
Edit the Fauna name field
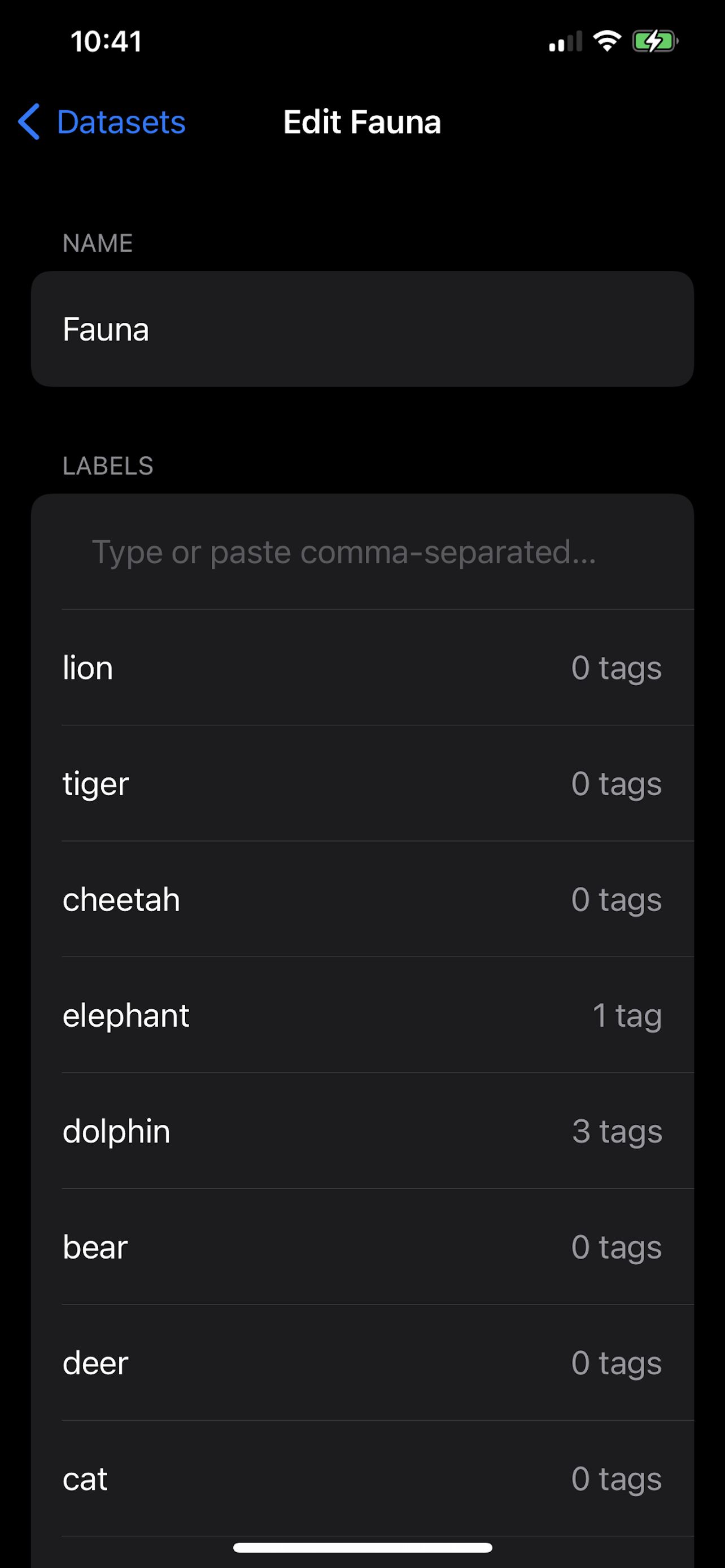(362, 329)
